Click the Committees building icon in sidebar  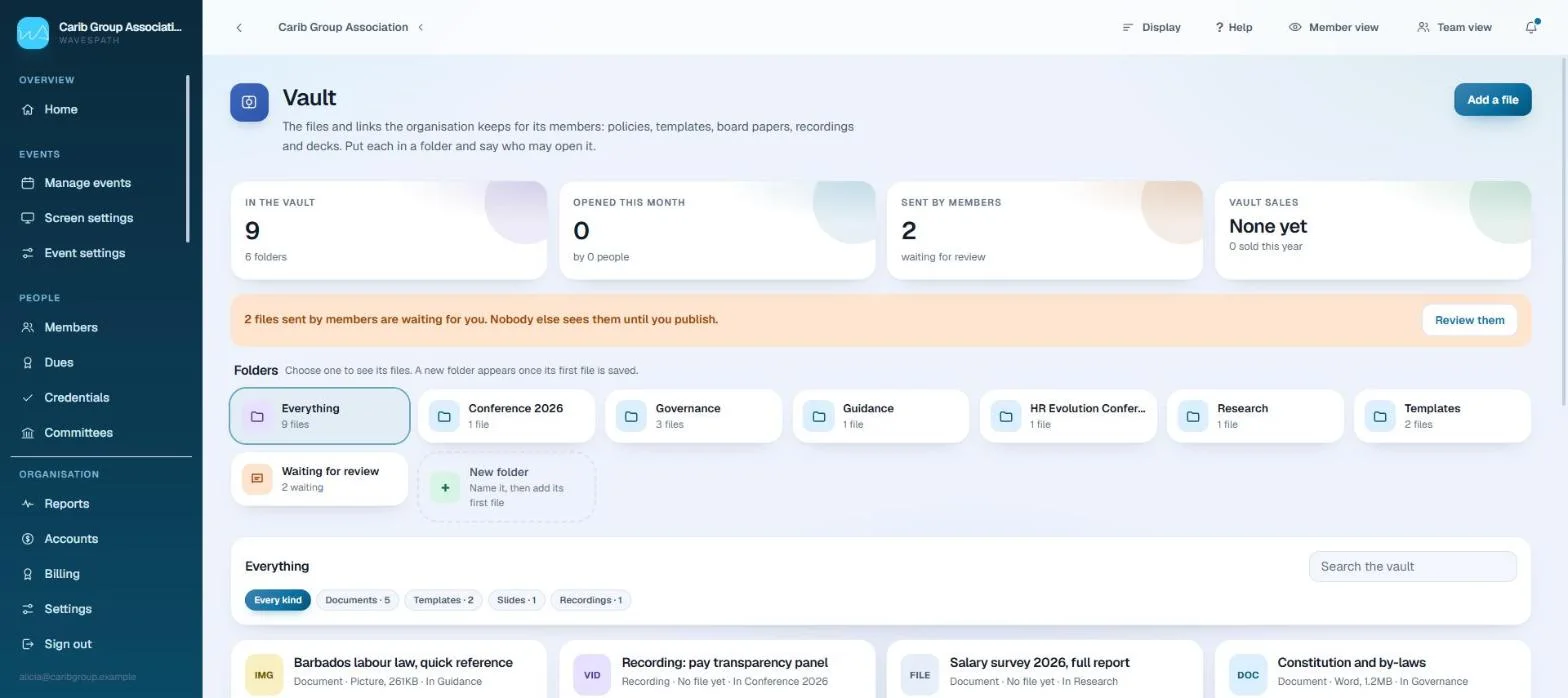pyautogui.click(x=28, y=433)
